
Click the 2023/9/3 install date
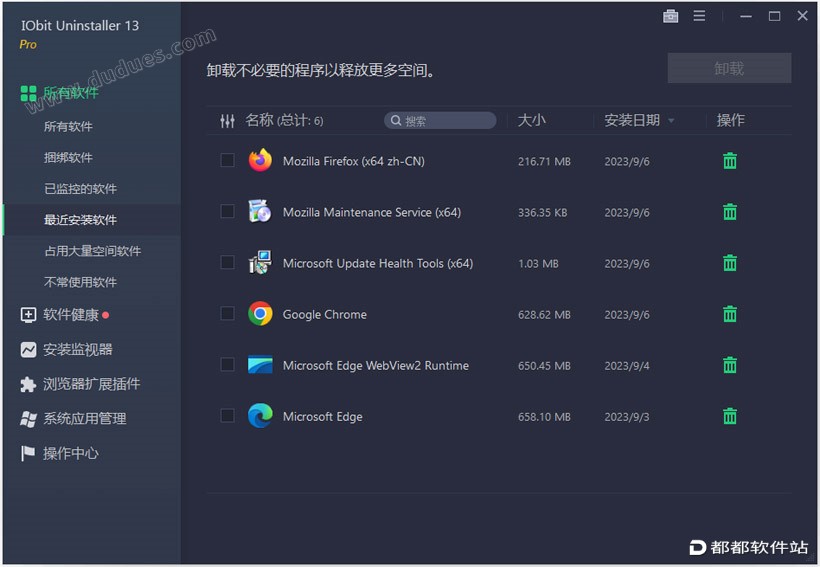(627, 417)
